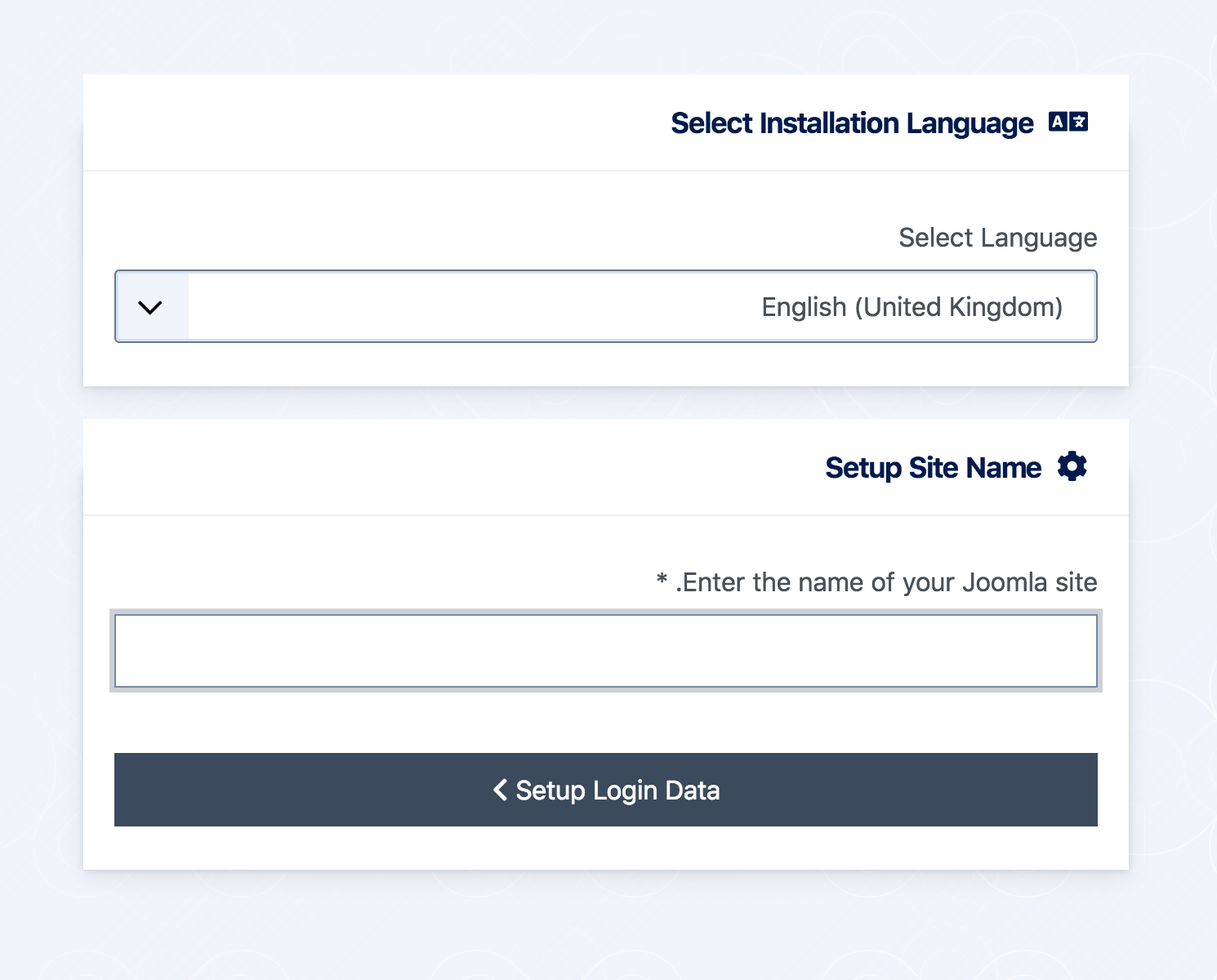Focus the Joomla site name input field
Screen dimensions: 1217x980
pyautogui.click(x=606, y=651)
